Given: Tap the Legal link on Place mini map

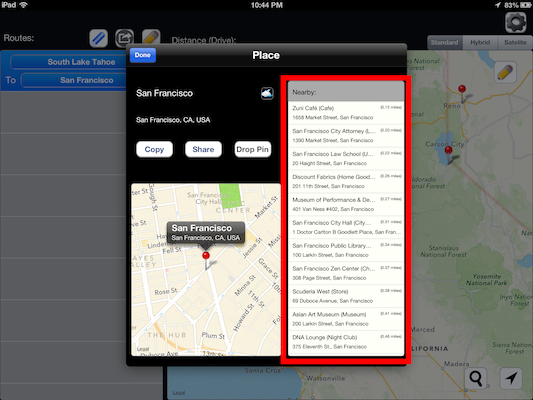Looking at the screenshot, I should 143,349.
